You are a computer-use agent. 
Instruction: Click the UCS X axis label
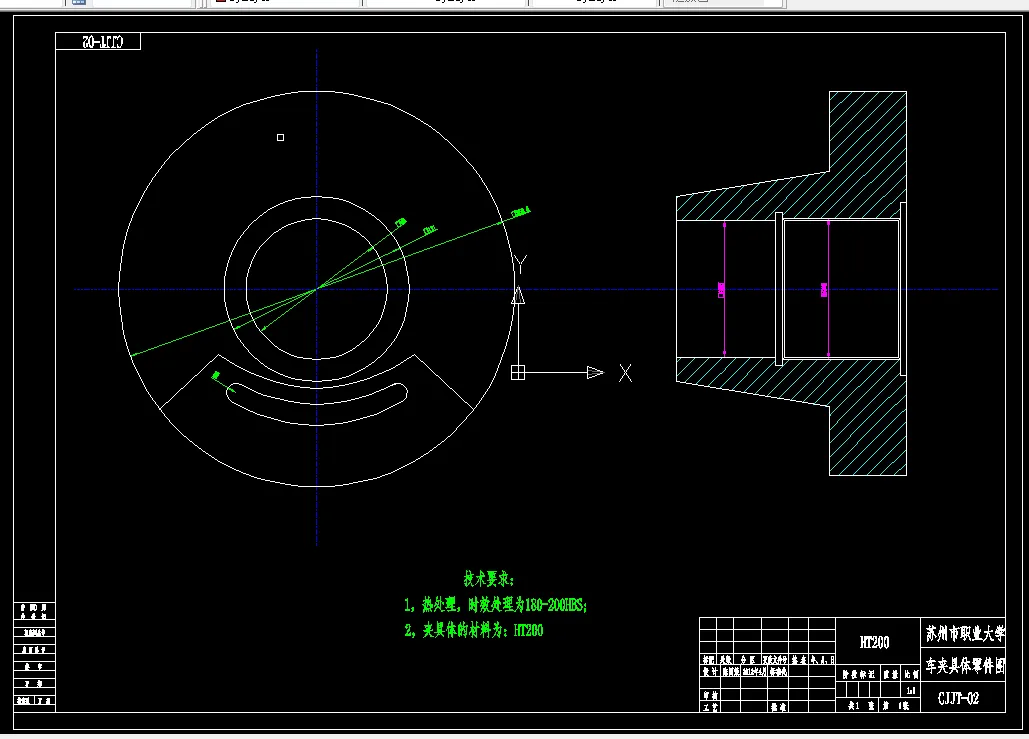coord(625,373)
